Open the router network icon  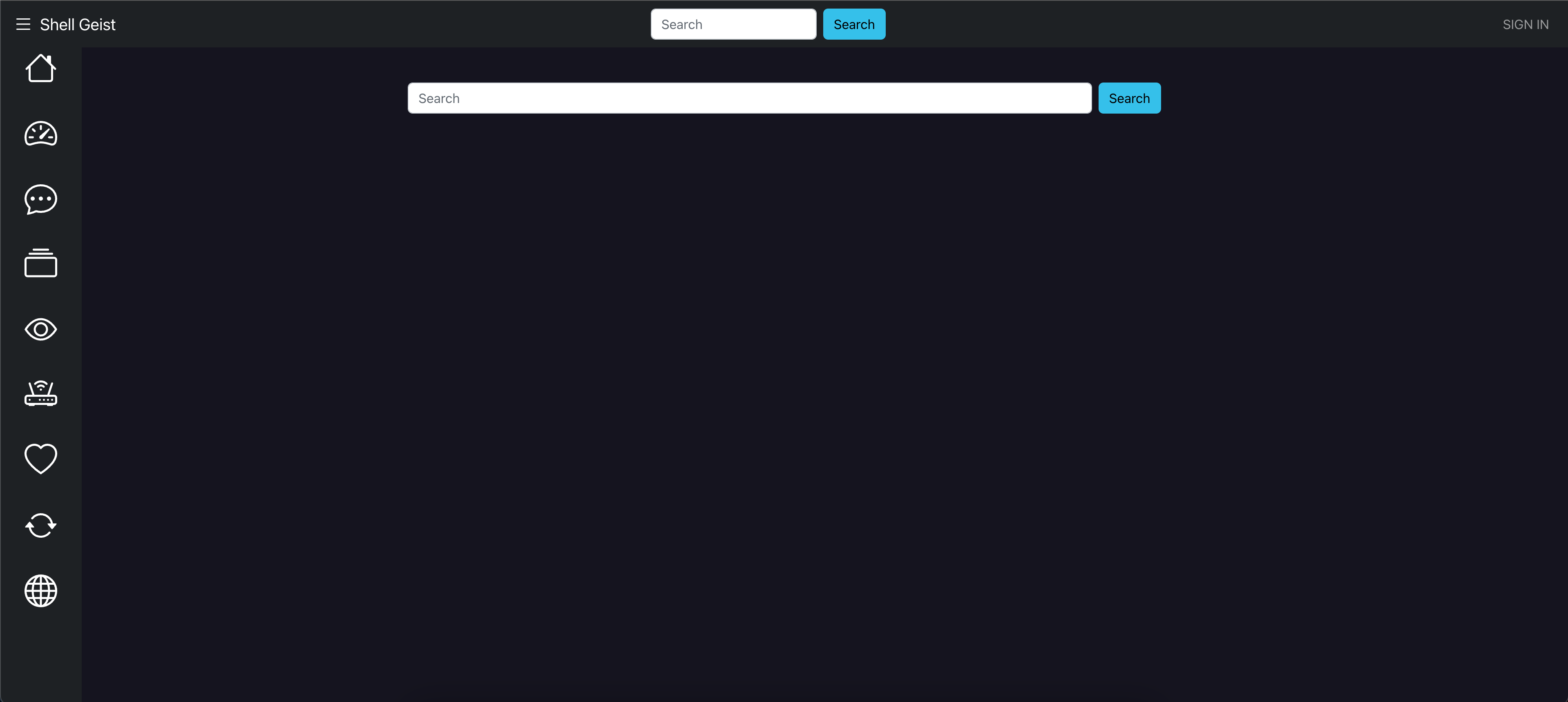pos(41,393)
